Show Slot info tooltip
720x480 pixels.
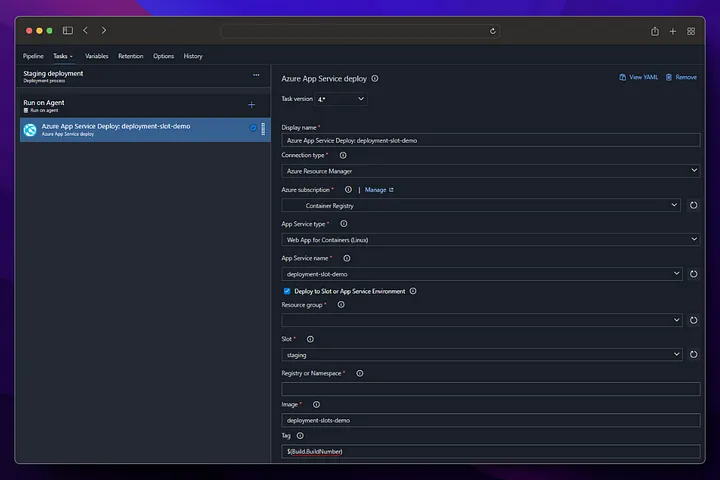click(310, 339)
